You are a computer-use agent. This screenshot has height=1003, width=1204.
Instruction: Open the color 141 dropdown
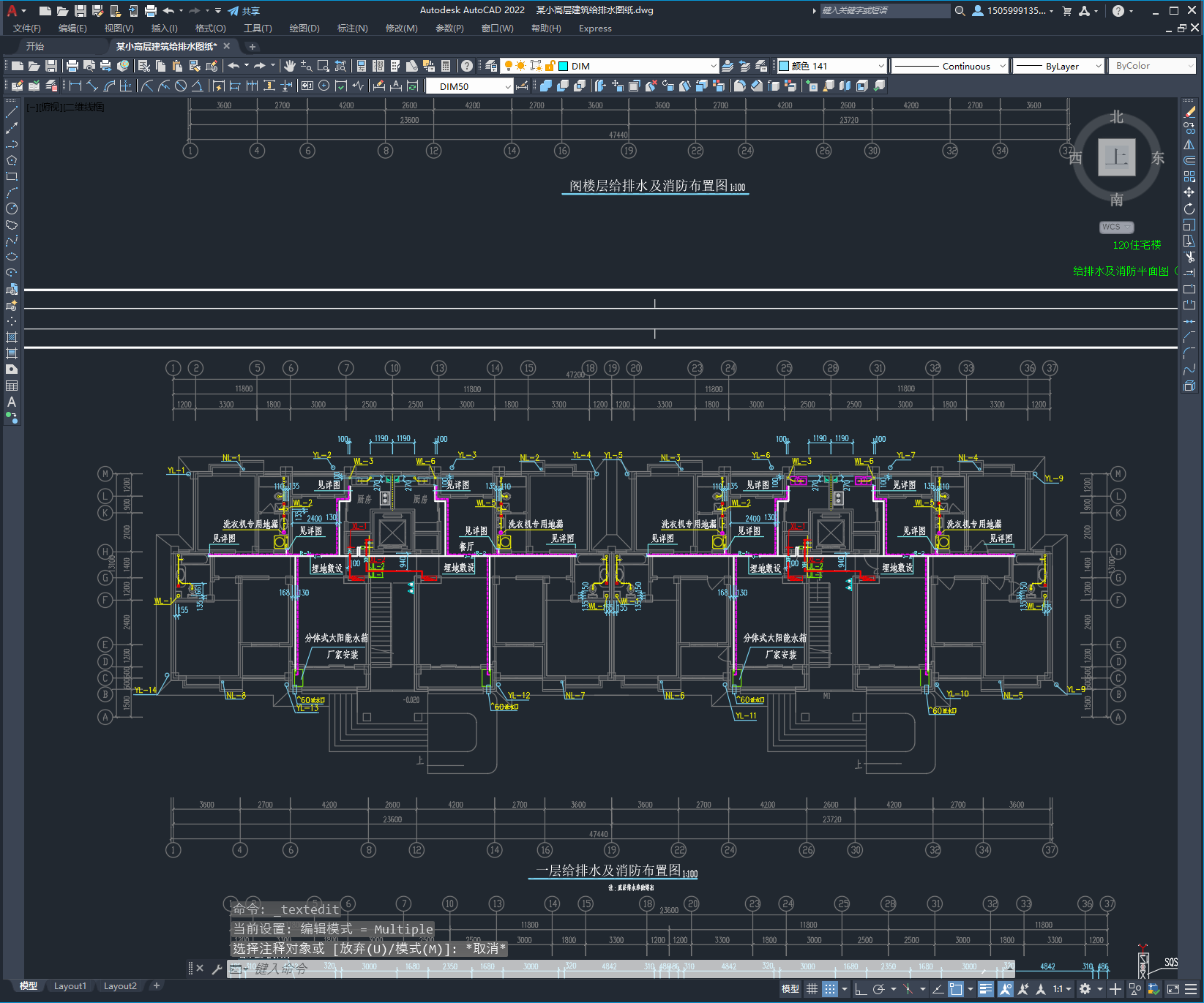(880, 66)
